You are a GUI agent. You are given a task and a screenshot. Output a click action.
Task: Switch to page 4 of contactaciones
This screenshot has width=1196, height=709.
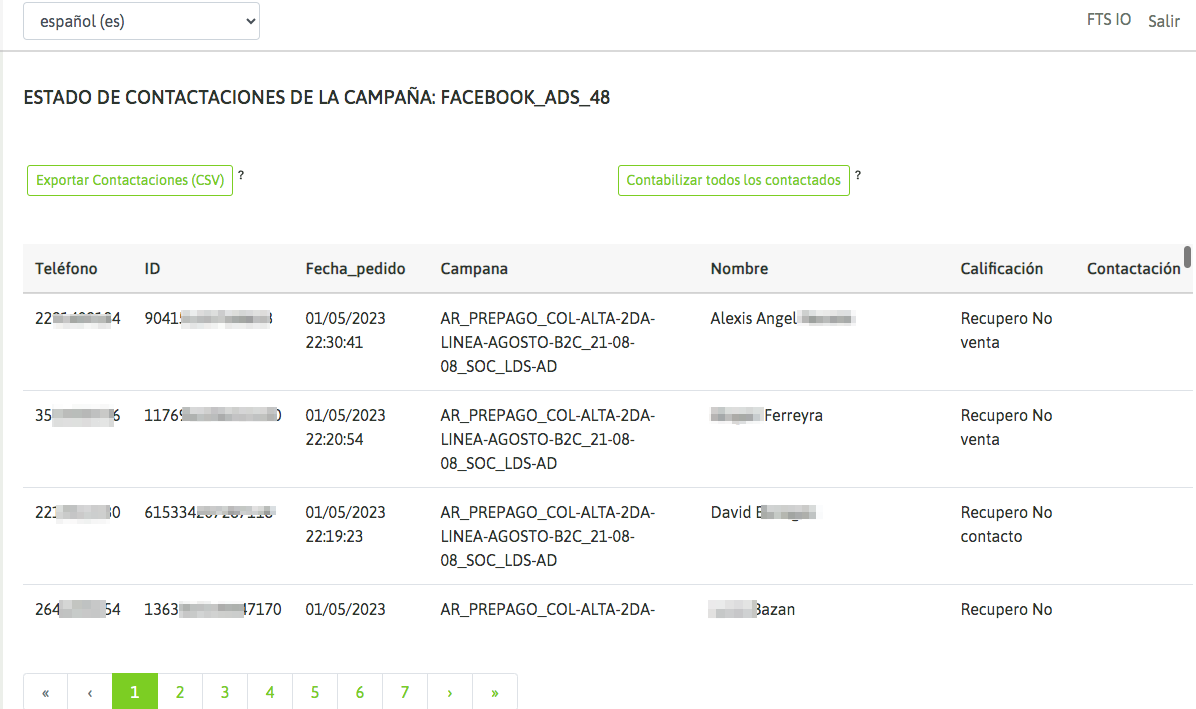[x=270, y=692]
